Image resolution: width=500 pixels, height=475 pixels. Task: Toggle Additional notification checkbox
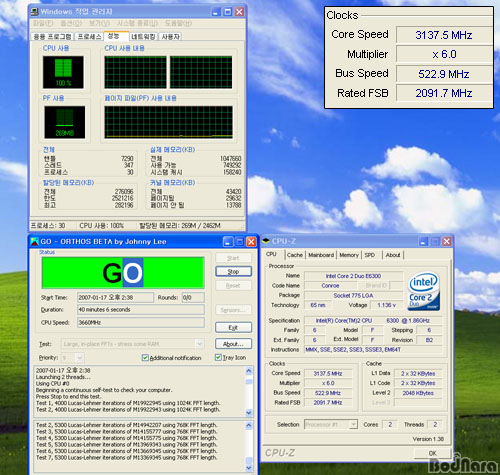click(145, 358)
